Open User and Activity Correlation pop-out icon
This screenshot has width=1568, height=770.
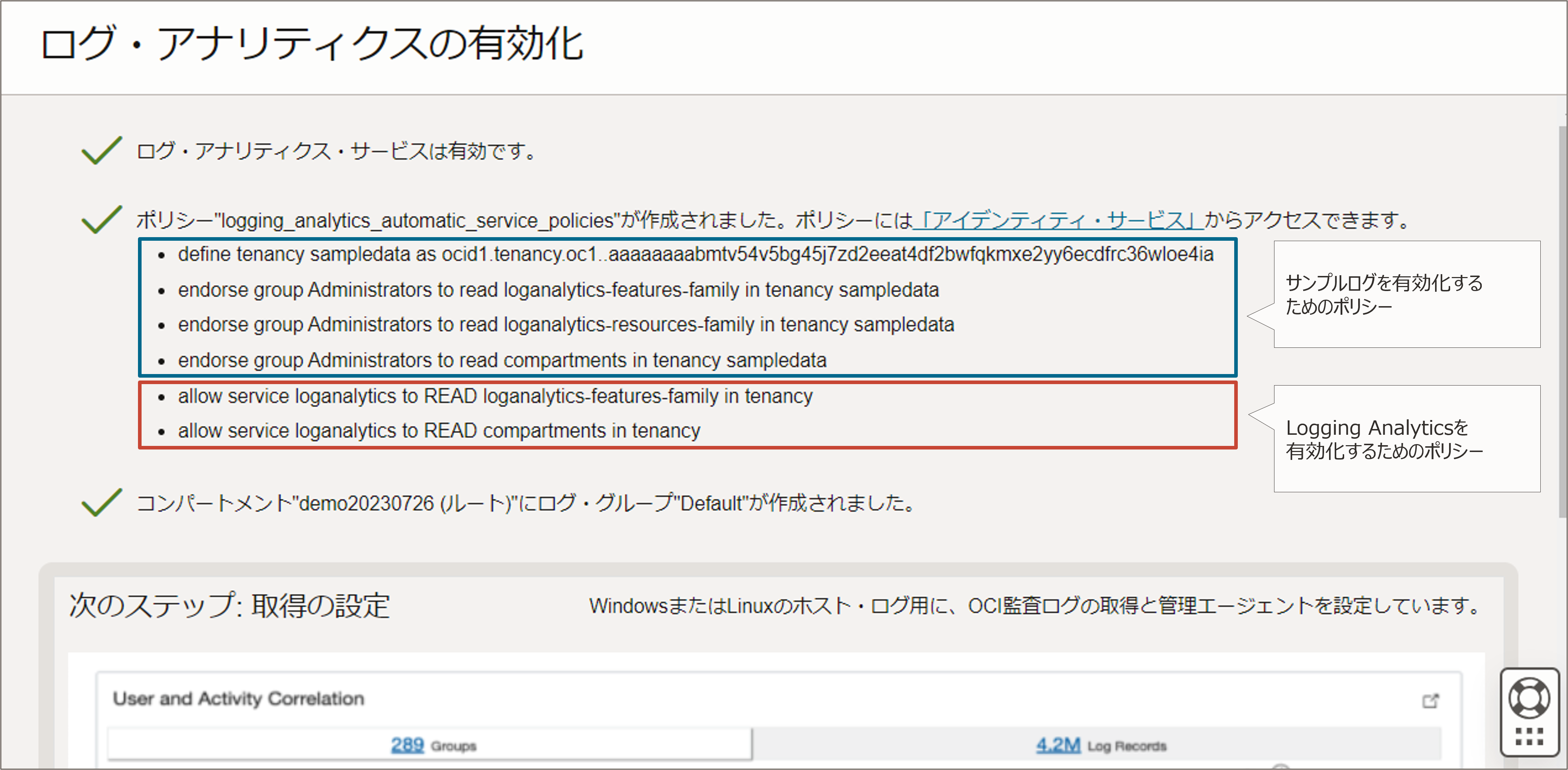(x=1430, y=701)
